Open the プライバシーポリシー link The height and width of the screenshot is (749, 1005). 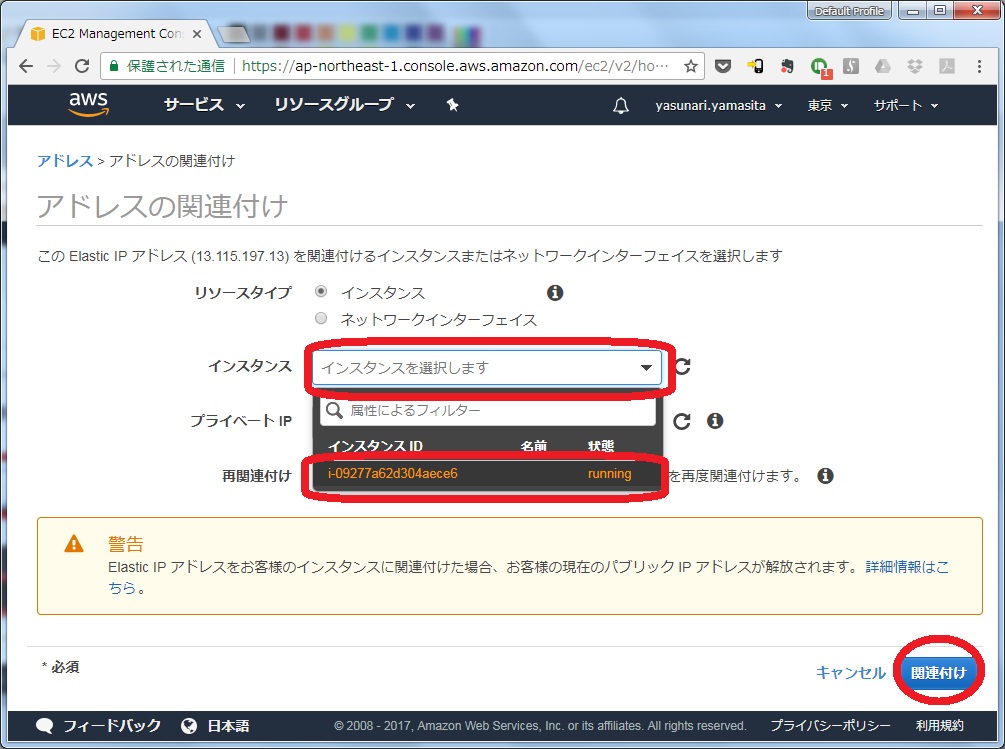[830, 726]
